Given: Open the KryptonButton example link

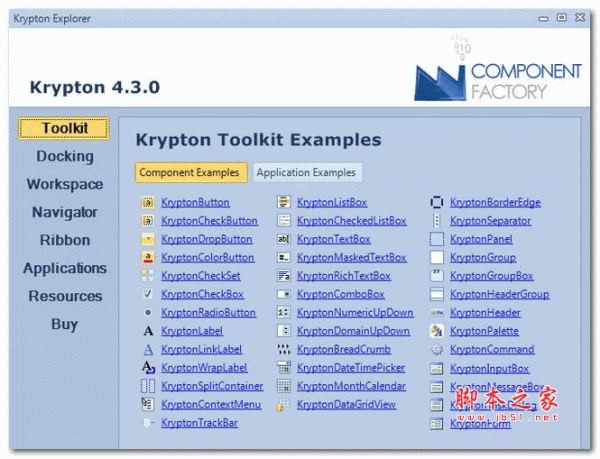Looking at the screenshot, I should click(196, 202).
